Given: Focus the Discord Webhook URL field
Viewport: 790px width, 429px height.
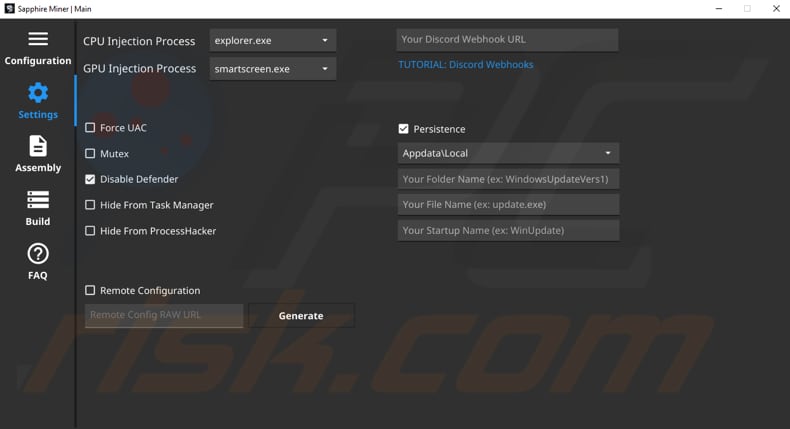Looking at the screenshot, I should pos(507,40).
